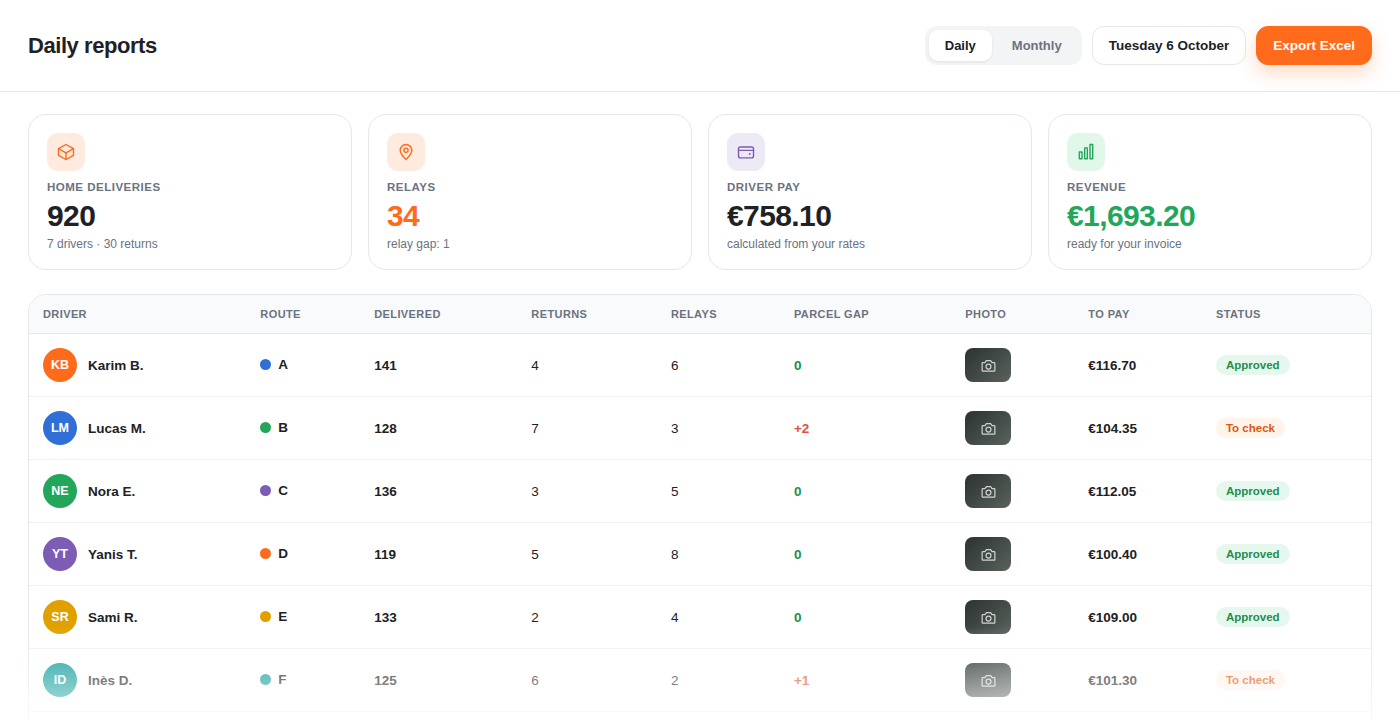Click Nora E.'s Approved status badge
Viewport: 1400px width, 720px height.
(1253, 491)
